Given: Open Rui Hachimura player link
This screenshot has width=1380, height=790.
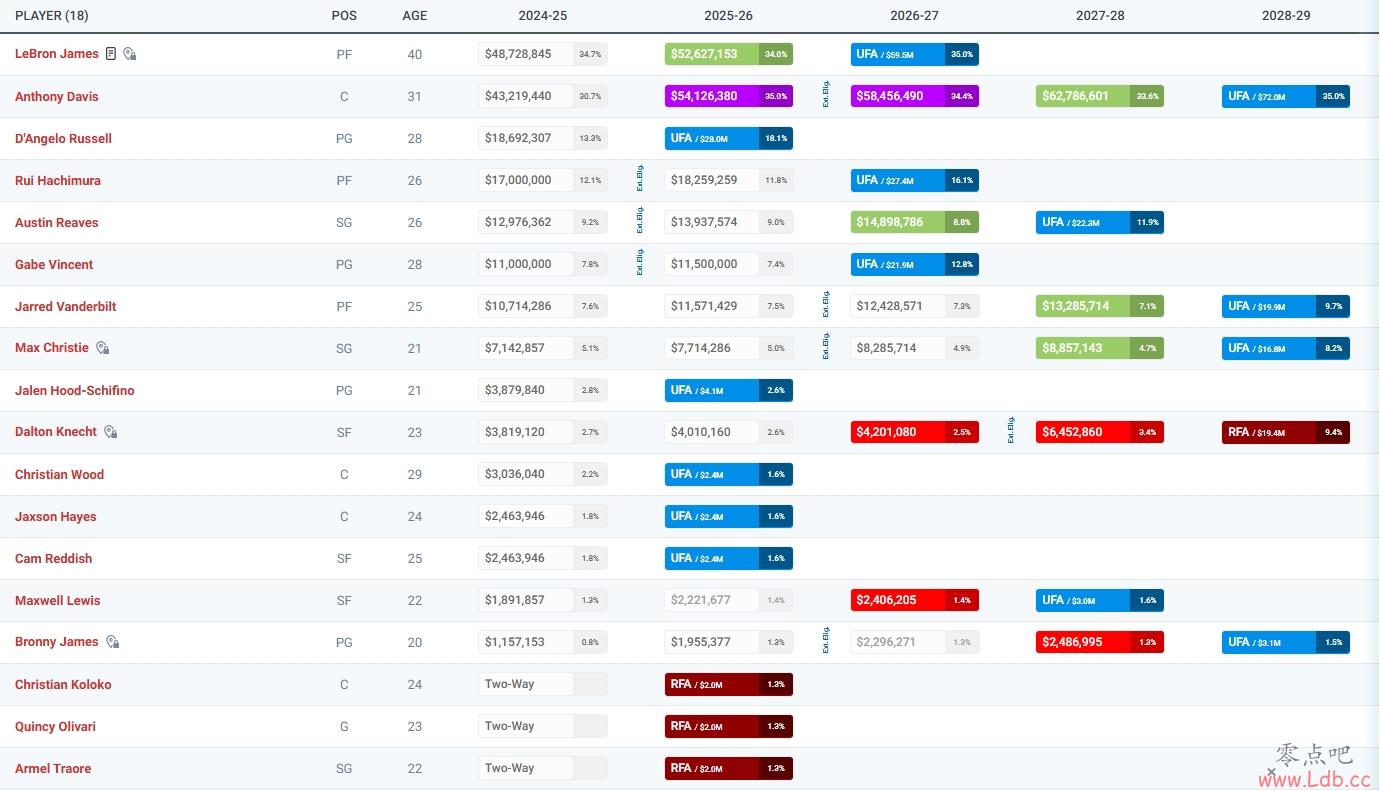Looking at the screenshot, I should (58, 181).
